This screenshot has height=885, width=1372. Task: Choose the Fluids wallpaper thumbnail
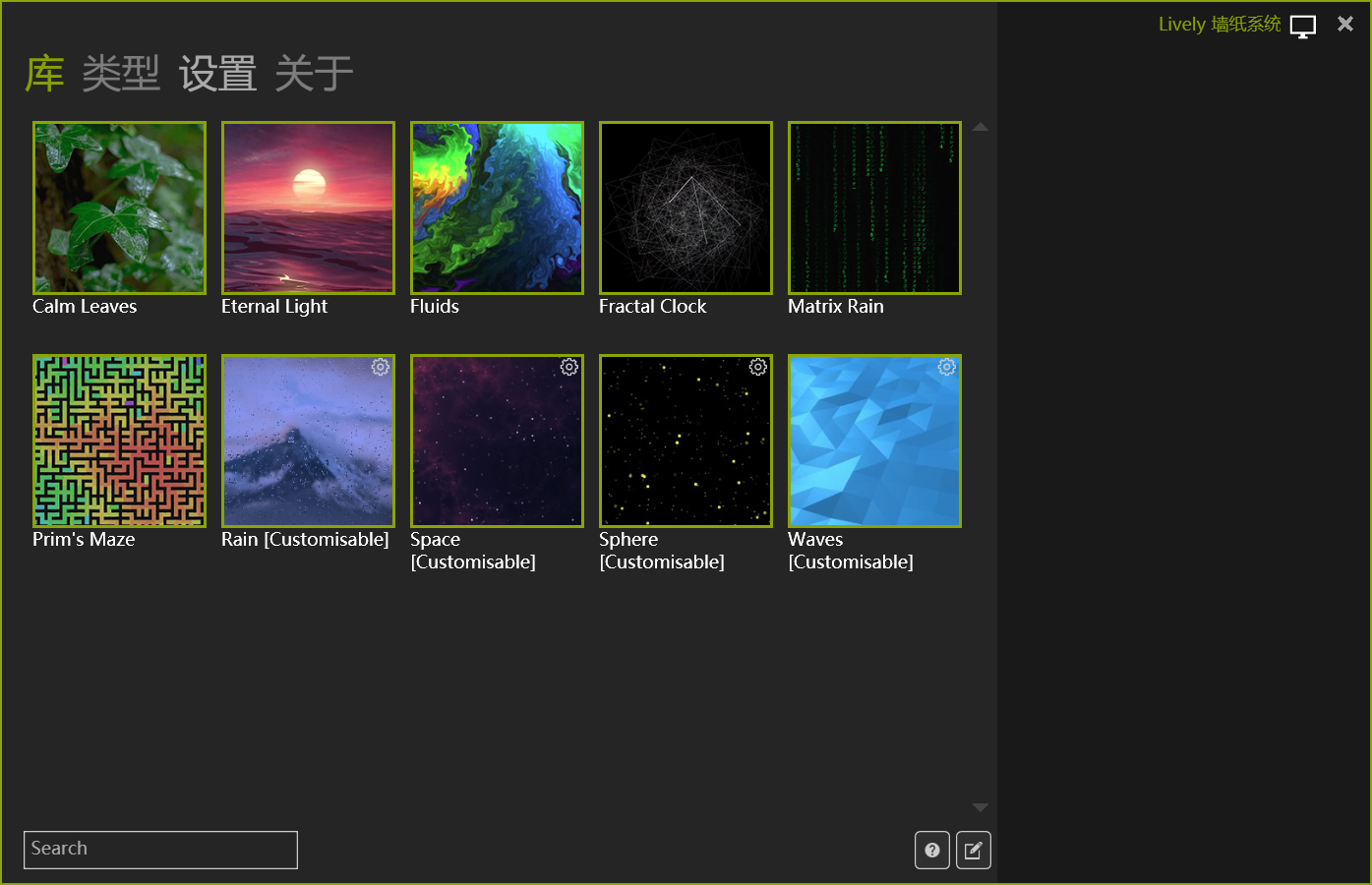point(497,207)
